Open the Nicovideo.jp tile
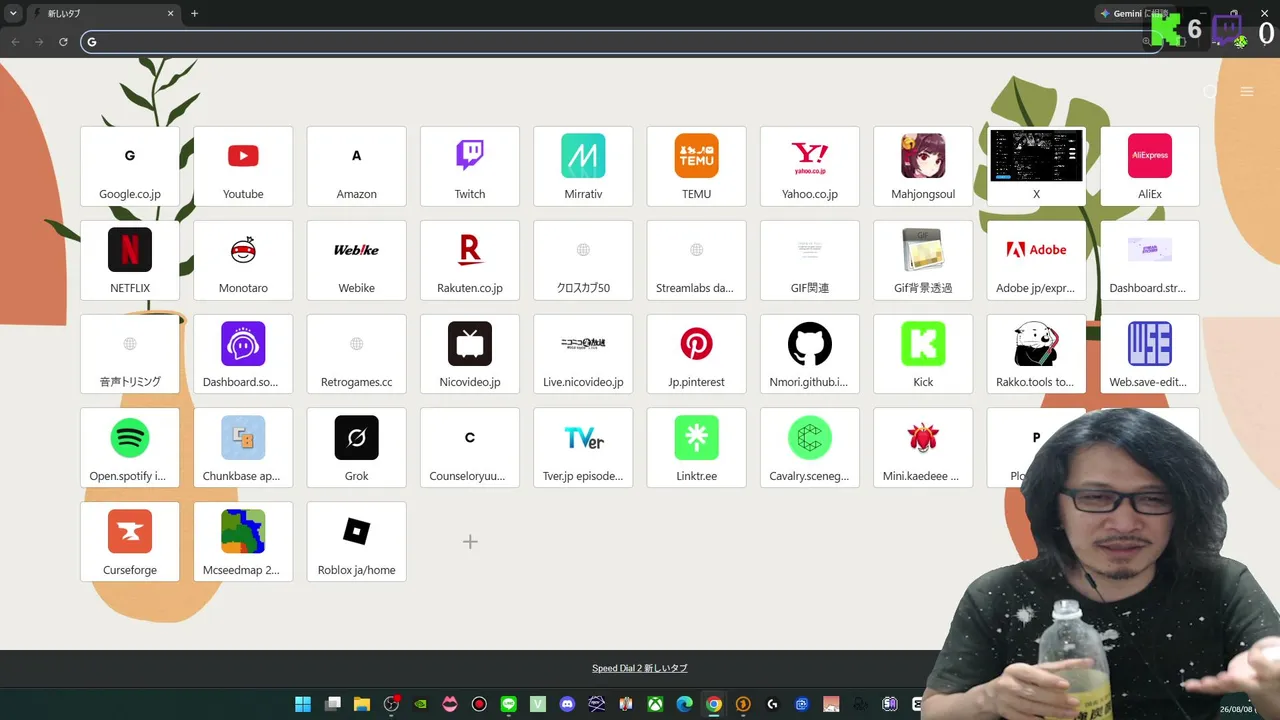The height and width of the screenshot is (720, 1280). [x=470, y=354]
